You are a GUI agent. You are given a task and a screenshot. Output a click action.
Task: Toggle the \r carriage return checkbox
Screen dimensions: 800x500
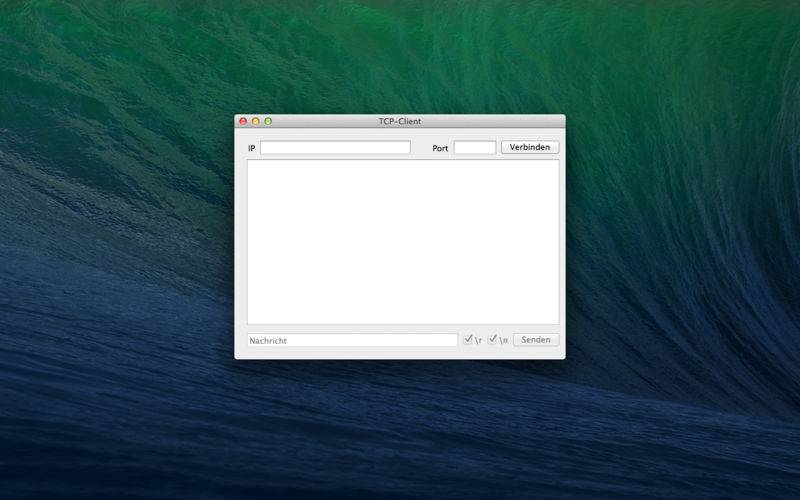(x=468, y=340)
